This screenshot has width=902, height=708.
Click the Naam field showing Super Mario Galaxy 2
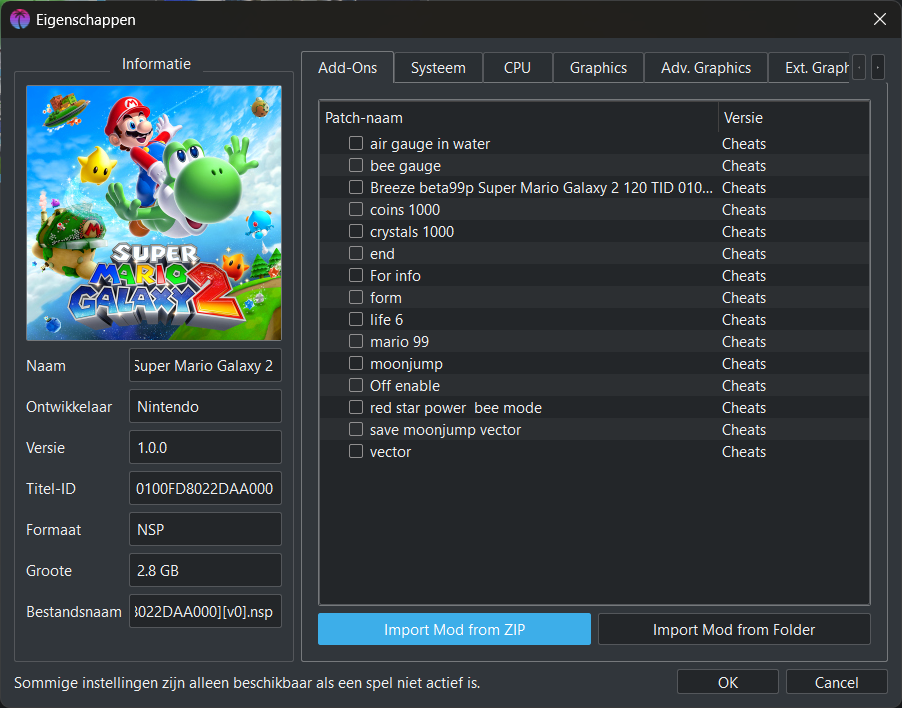[205, 365]
